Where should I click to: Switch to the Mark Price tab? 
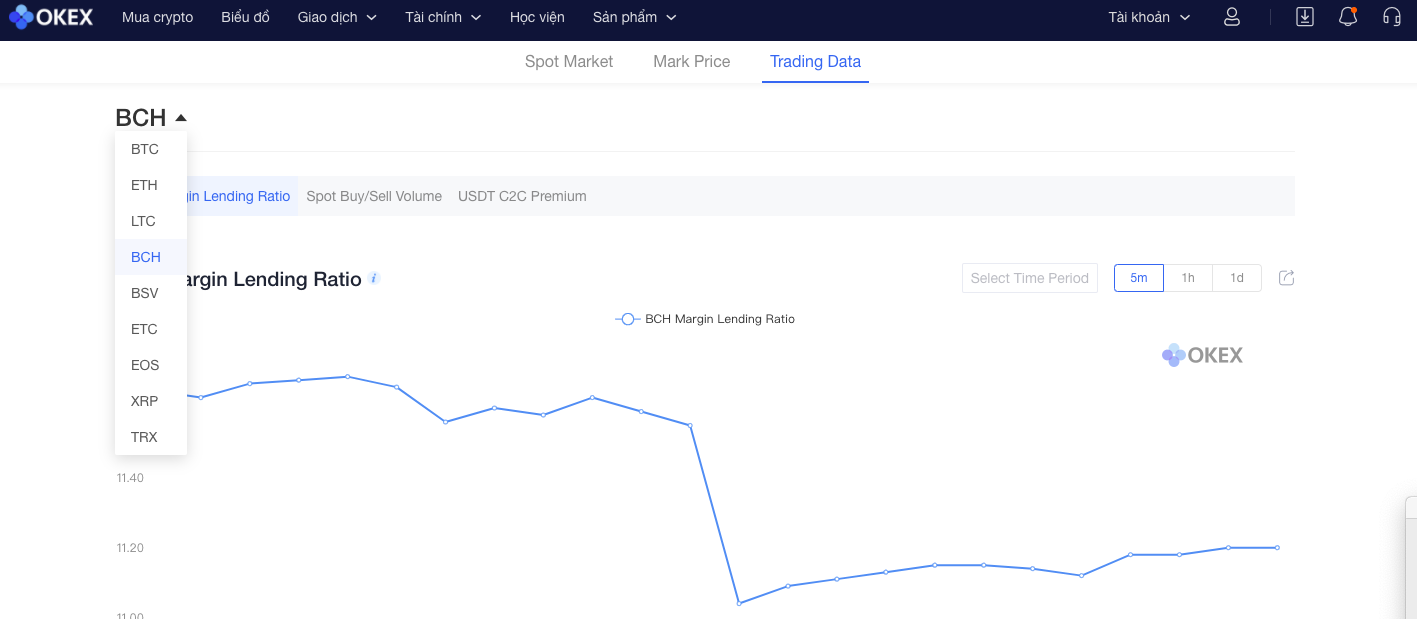692,62
